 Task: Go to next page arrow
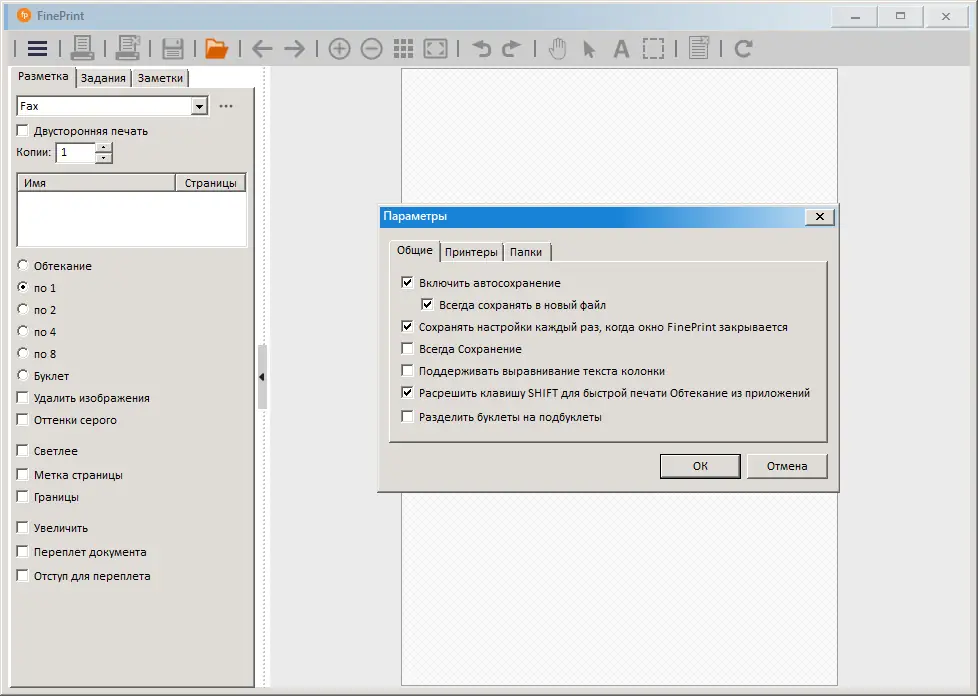coord(294,49)
